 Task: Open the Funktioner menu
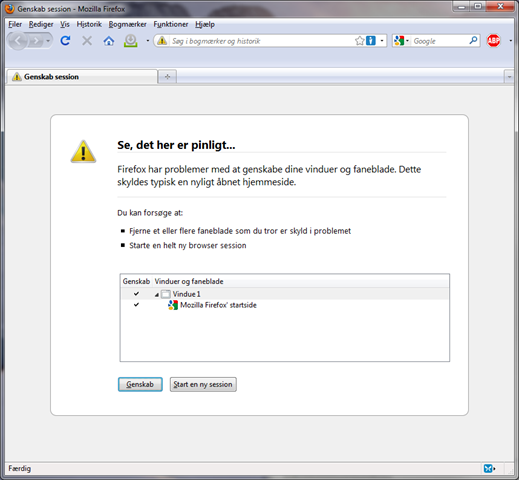171,24
